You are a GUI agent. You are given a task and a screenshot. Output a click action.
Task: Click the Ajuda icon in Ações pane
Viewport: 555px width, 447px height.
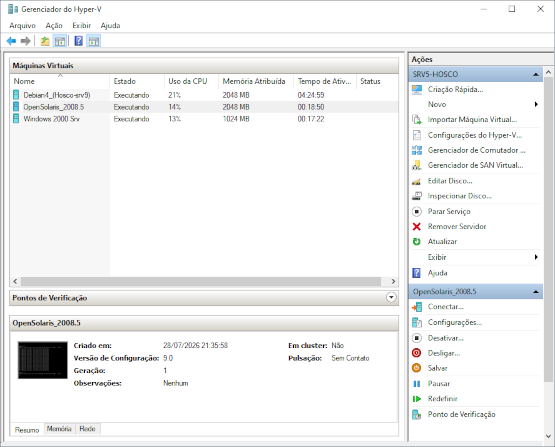(x=417, y=273)
